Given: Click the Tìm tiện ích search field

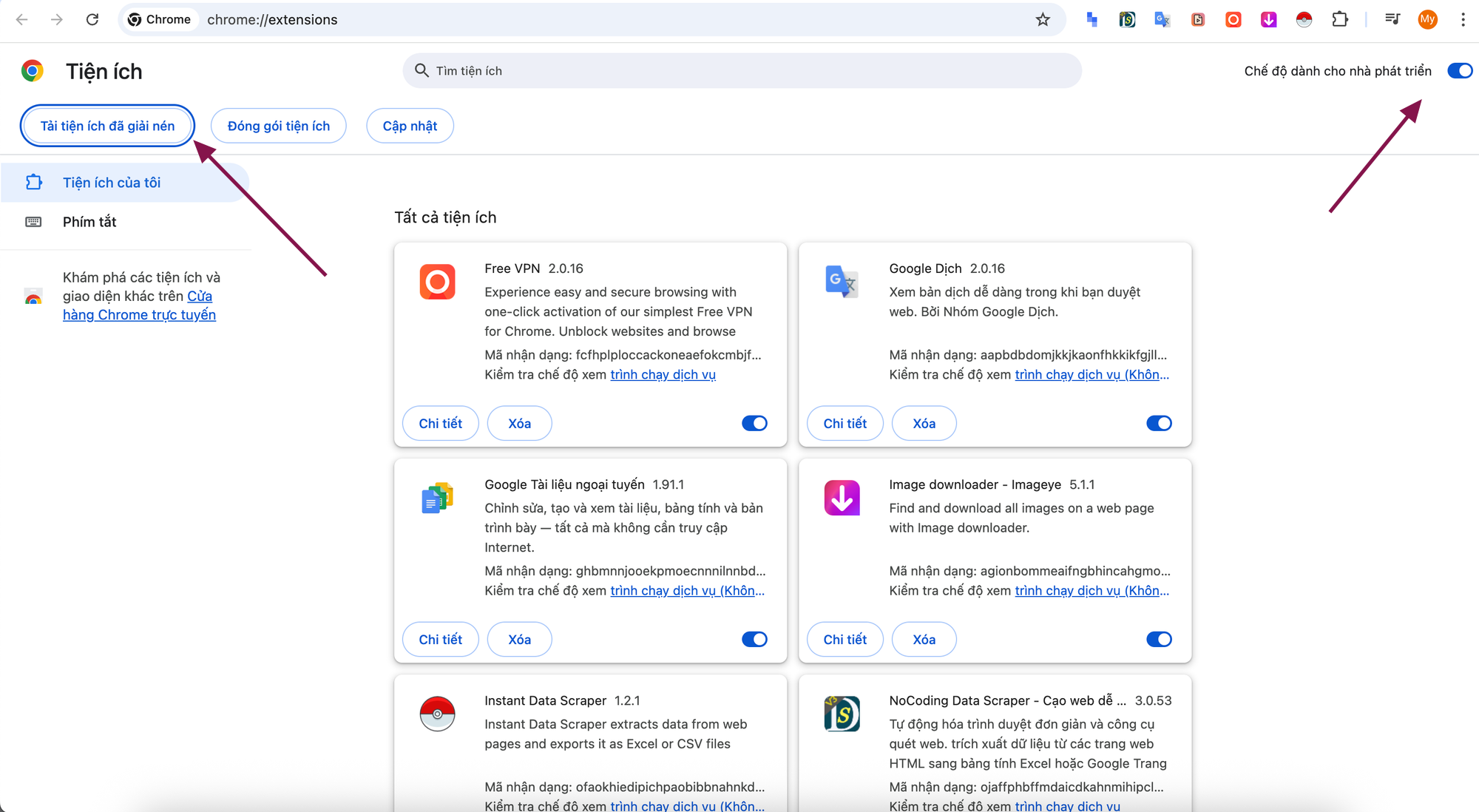Looking at the screenshot, I should pos(742,71).
